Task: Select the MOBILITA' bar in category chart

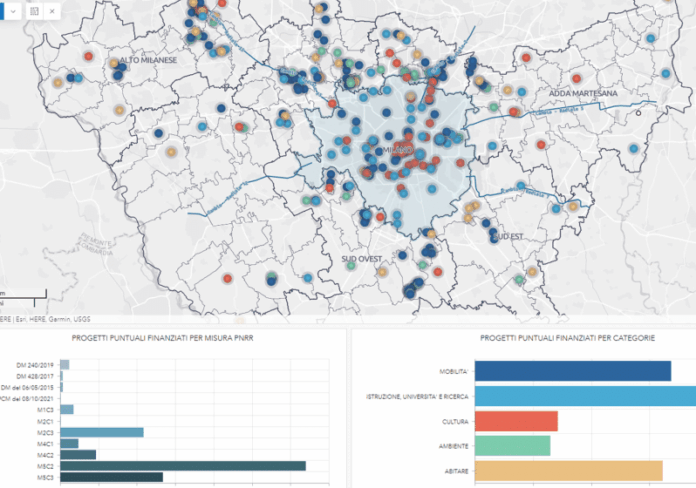Action: click(572, 371)
